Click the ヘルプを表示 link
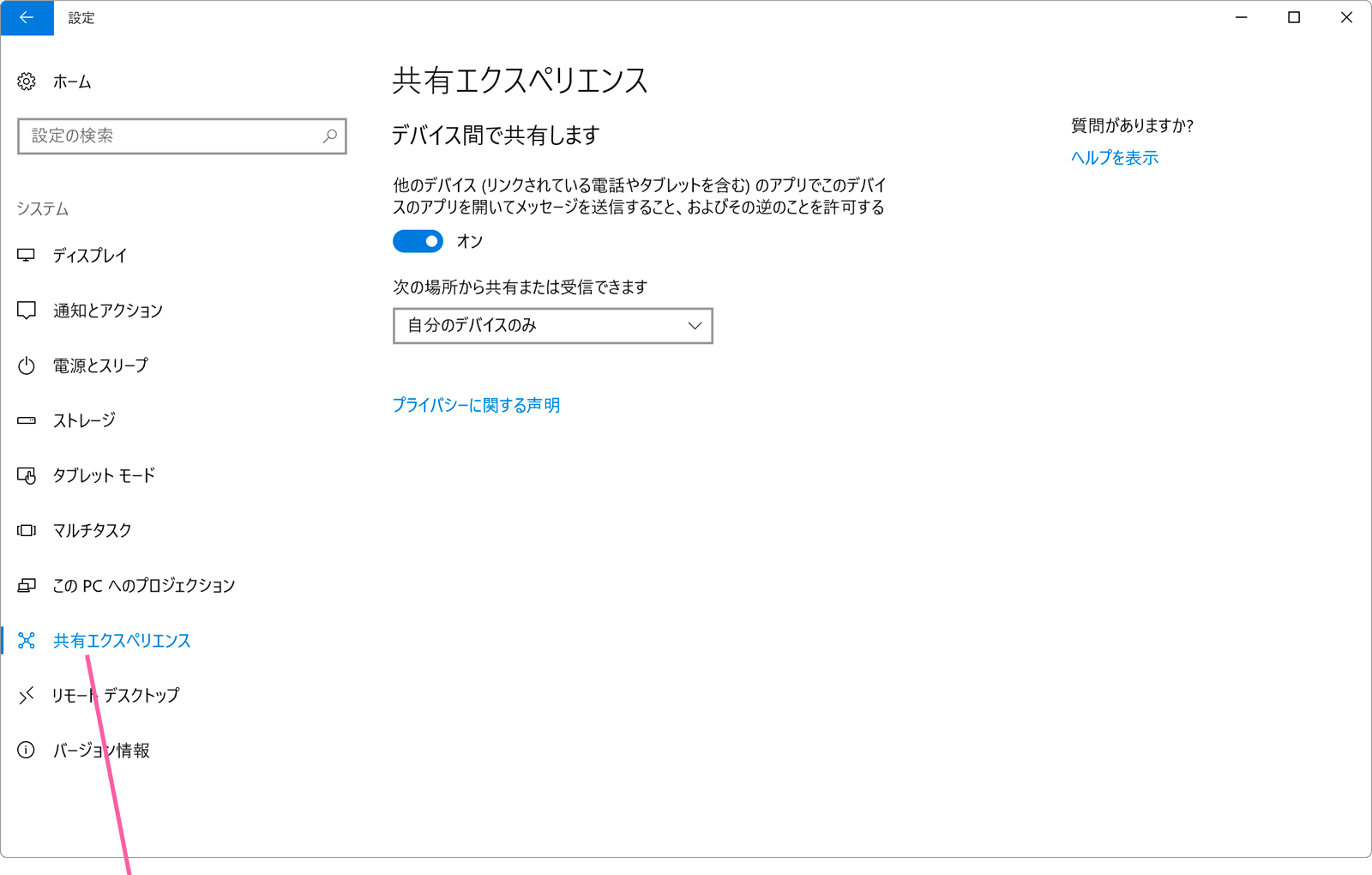The height and width of the screenshot is (875, 1372). 1115,158
